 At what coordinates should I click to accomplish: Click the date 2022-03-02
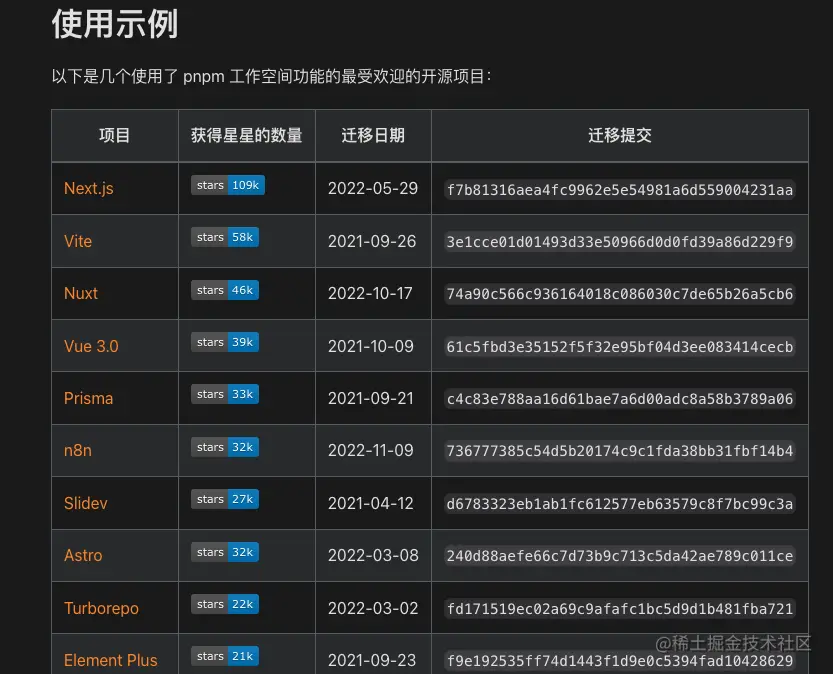click(x=373, y=608)
